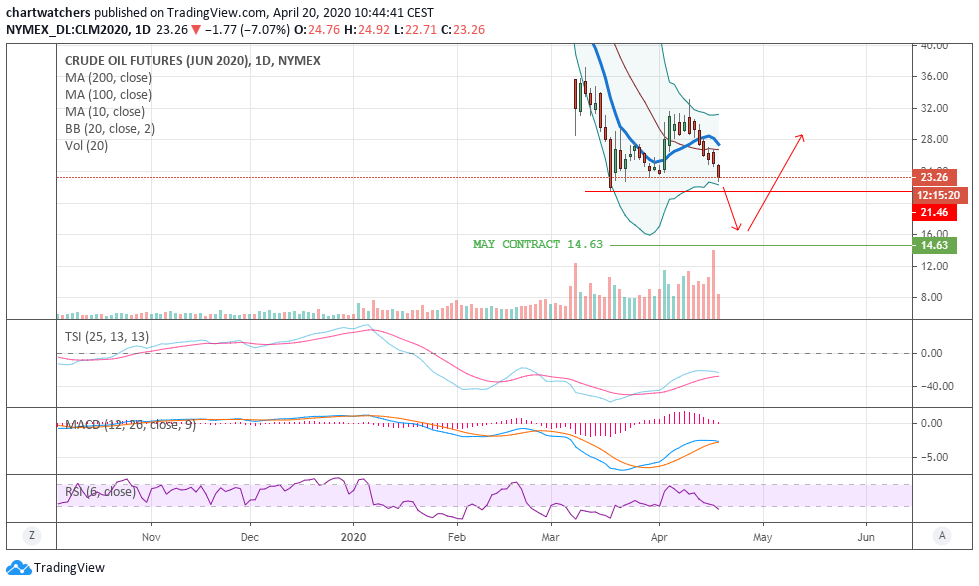This screenshot has width=979, height=586.
Task: Click the green 14.63 price label
Action: tap(934, 245)
